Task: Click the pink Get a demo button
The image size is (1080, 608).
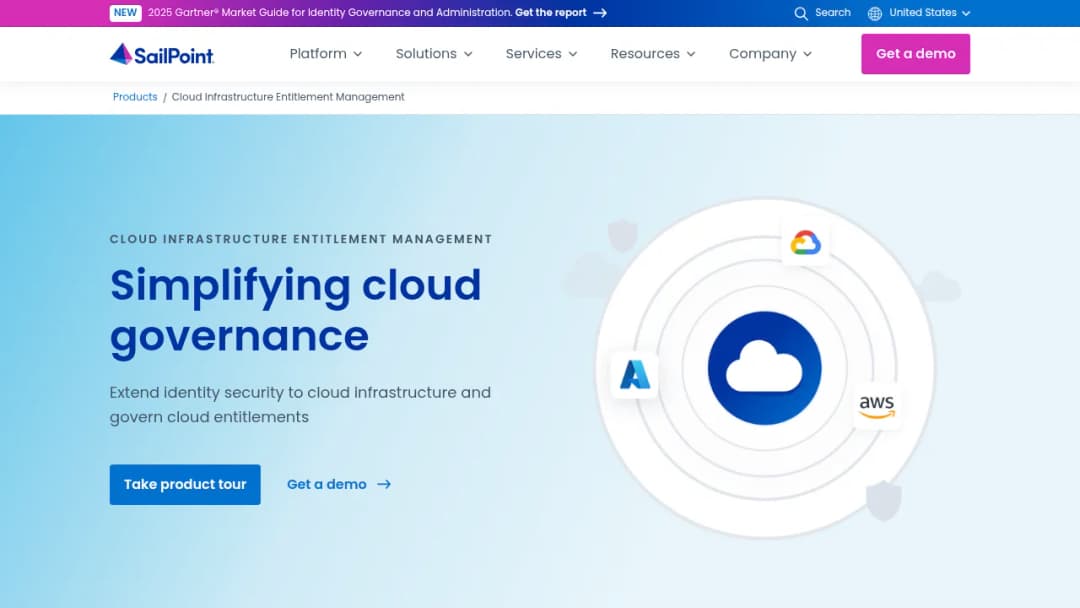Action: 915,54
